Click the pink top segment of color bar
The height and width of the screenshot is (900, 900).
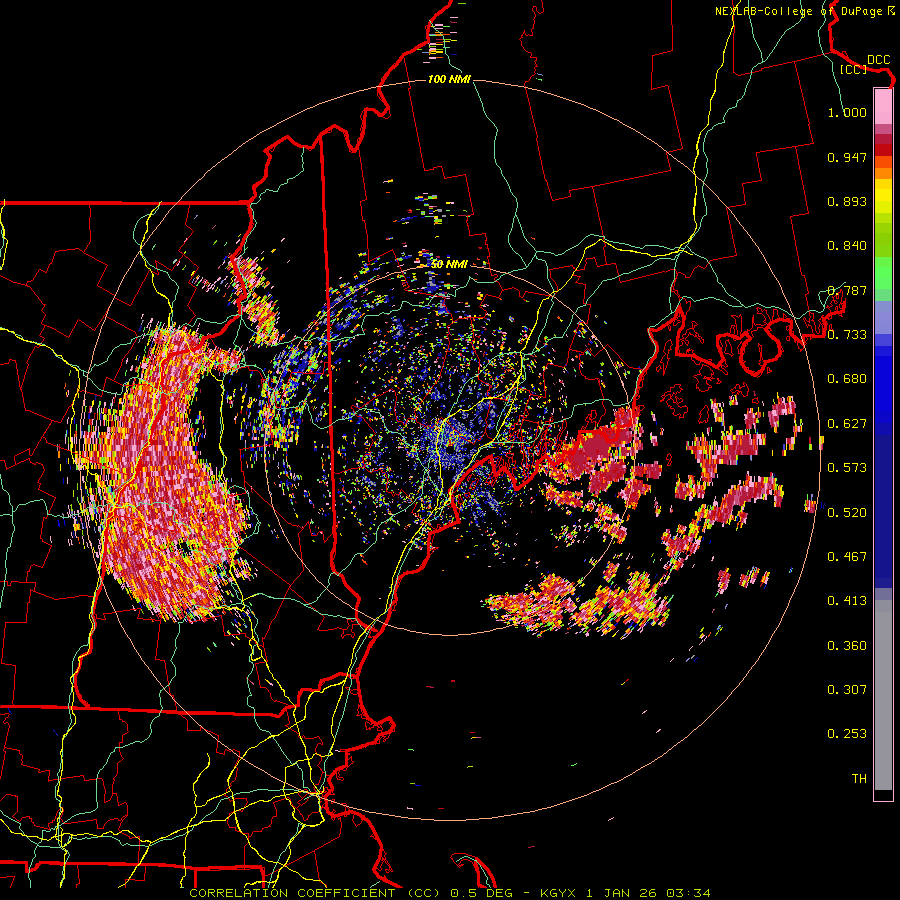pyautogui.click(x=883, y=107)
